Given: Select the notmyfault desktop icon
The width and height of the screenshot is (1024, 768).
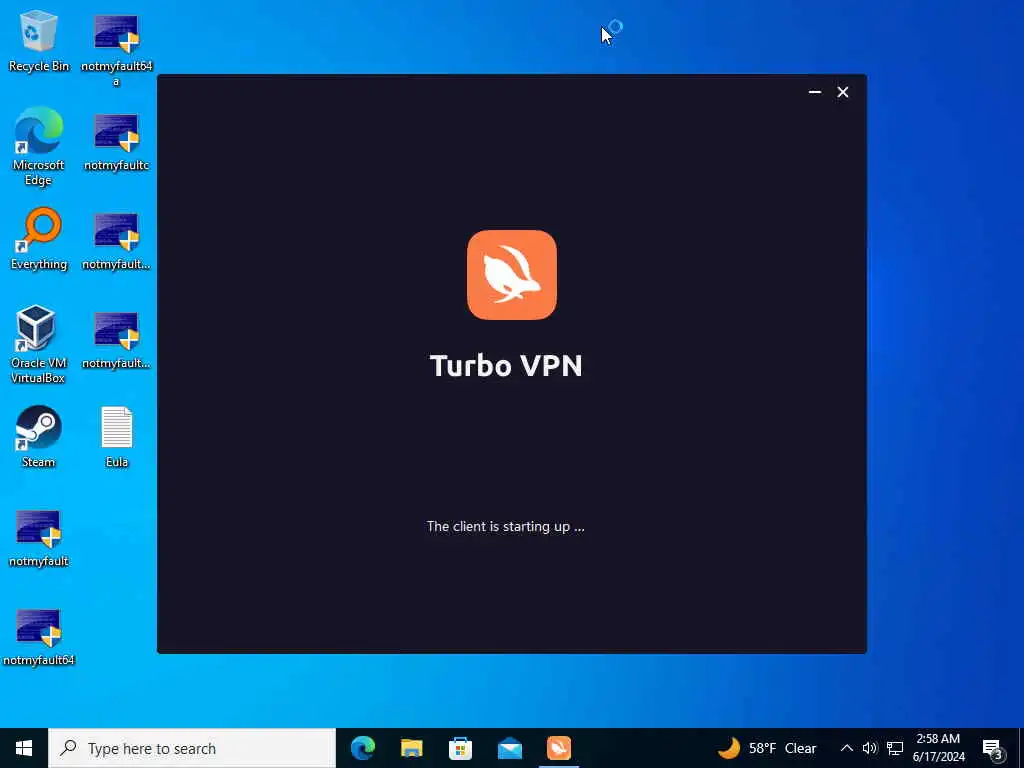Looking at the screenshot, I should tap(39, 537).
